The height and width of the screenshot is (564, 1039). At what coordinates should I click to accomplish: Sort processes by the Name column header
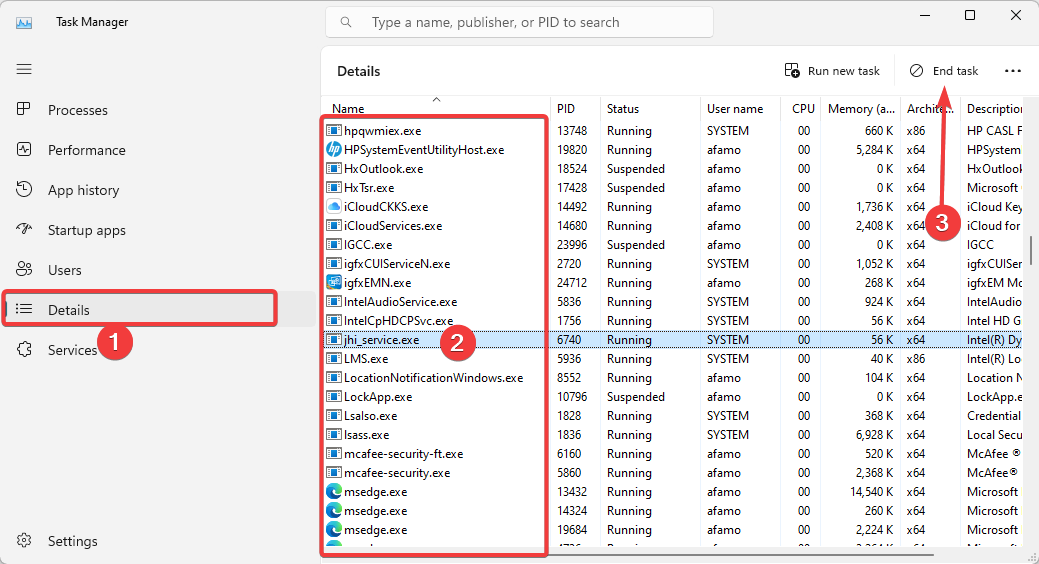[x=349, y=109]
